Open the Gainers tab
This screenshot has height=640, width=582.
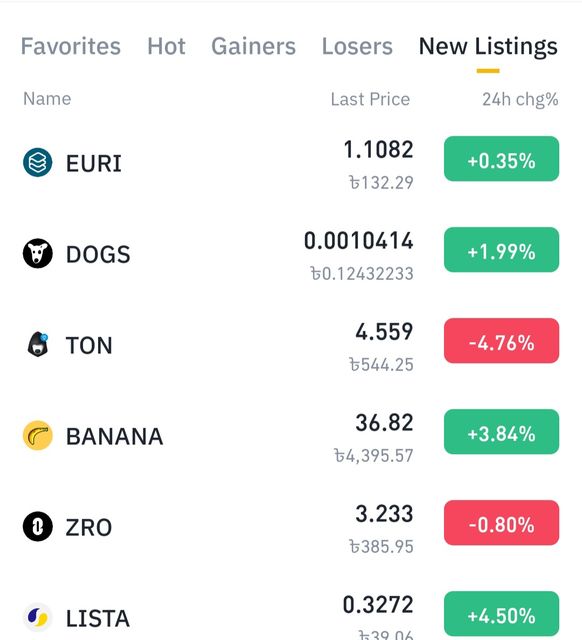(253, 46)
